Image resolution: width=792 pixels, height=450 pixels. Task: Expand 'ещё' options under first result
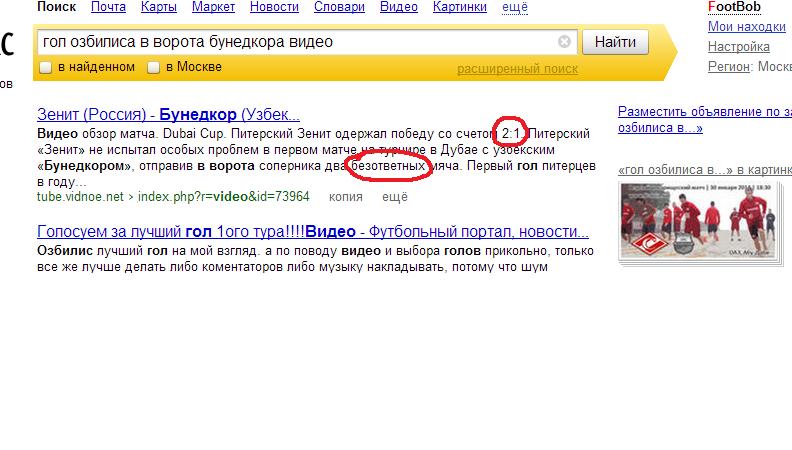coord(394,197)
